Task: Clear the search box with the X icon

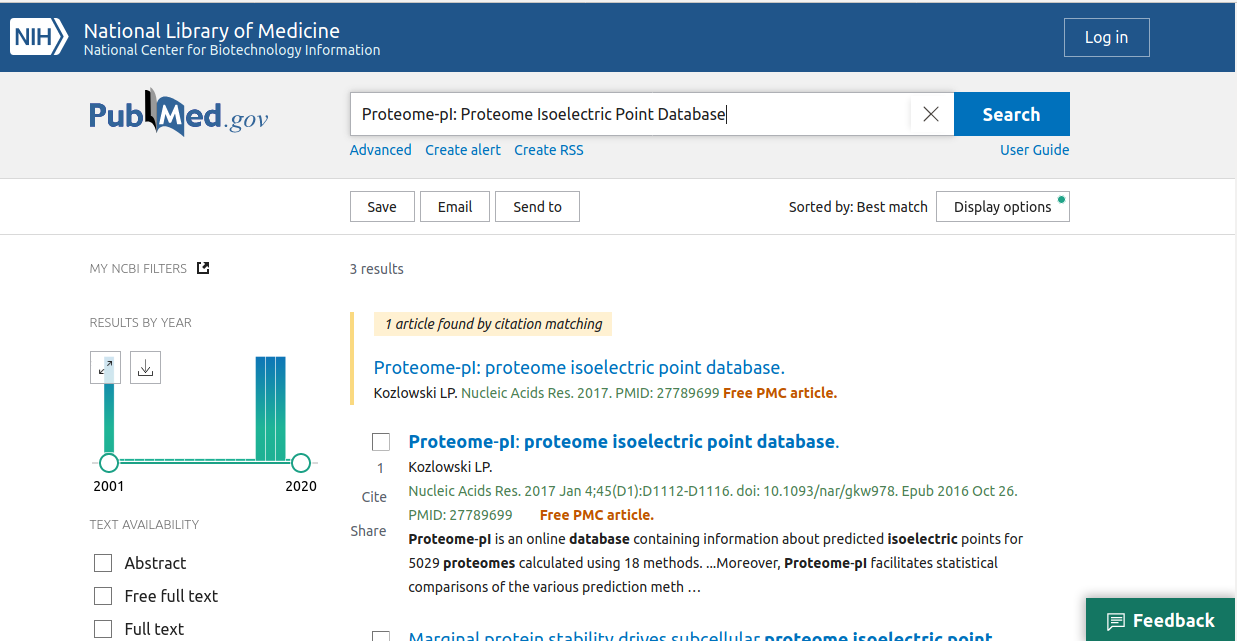Action: tap(931, 114)
